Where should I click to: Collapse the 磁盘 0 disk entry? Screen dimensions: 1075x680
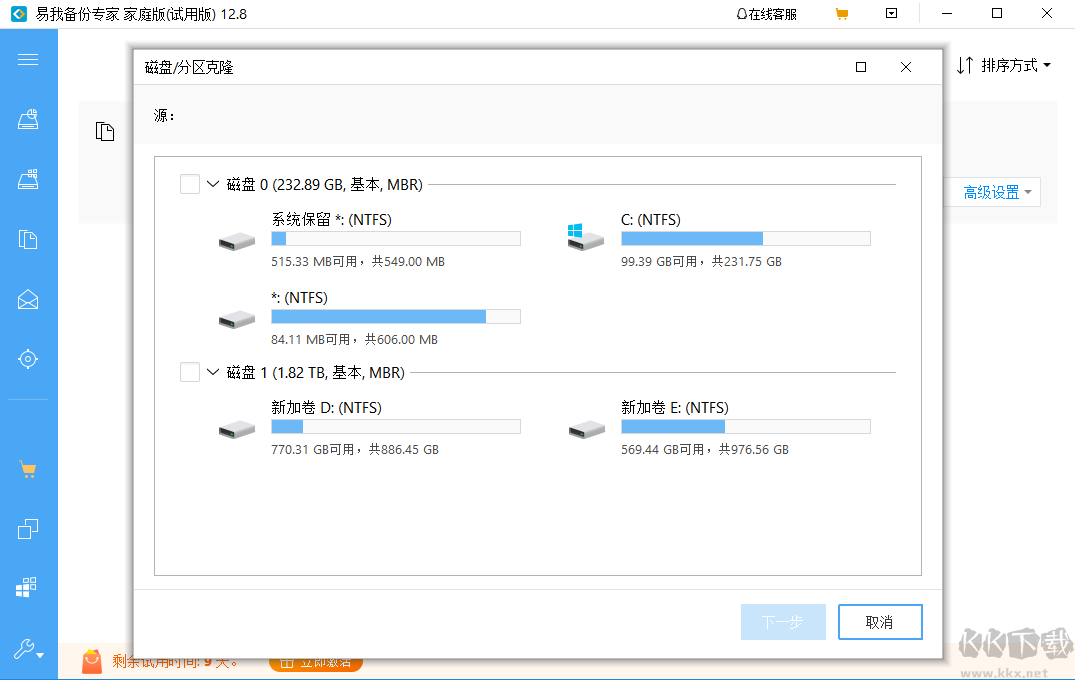[x=212, y=184]
